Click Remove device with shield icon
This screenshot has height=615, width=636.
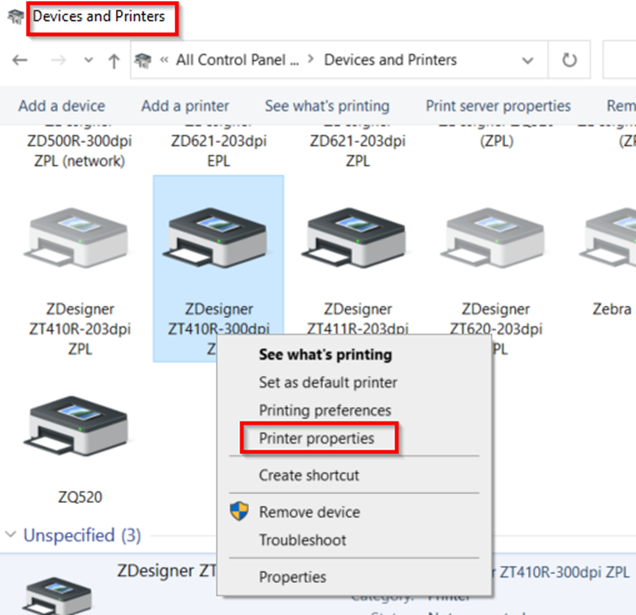coord(309,512)
